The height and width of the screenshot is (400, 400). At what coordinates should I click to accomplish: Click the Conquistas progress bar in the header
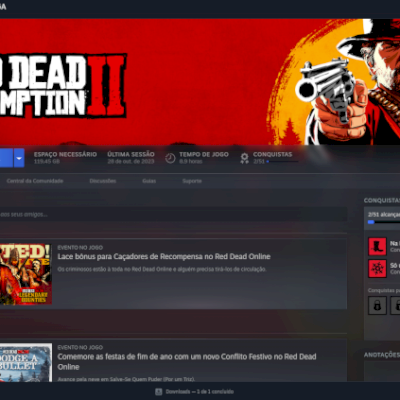click(x=282, y=162)
